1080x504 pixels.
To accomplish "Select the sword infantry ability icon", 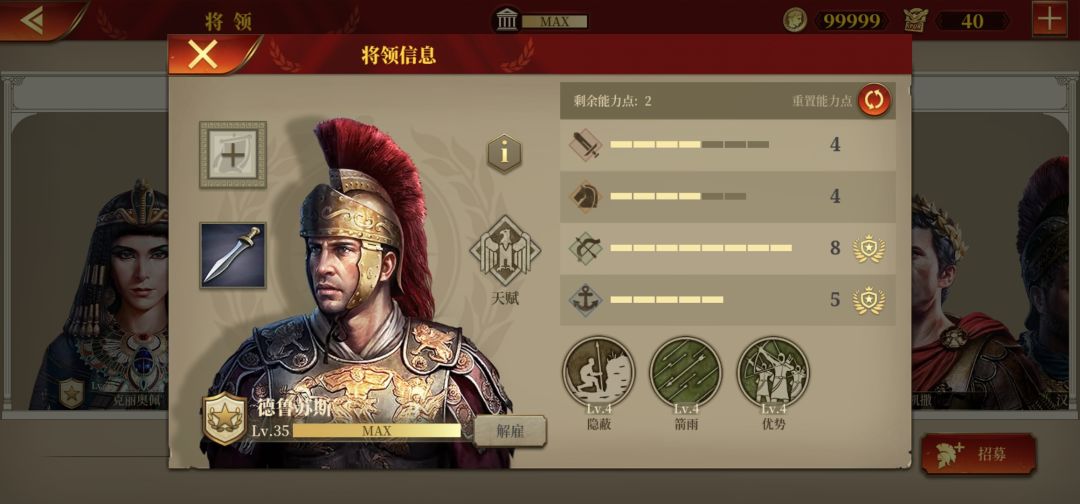I will tap(585, 145).
